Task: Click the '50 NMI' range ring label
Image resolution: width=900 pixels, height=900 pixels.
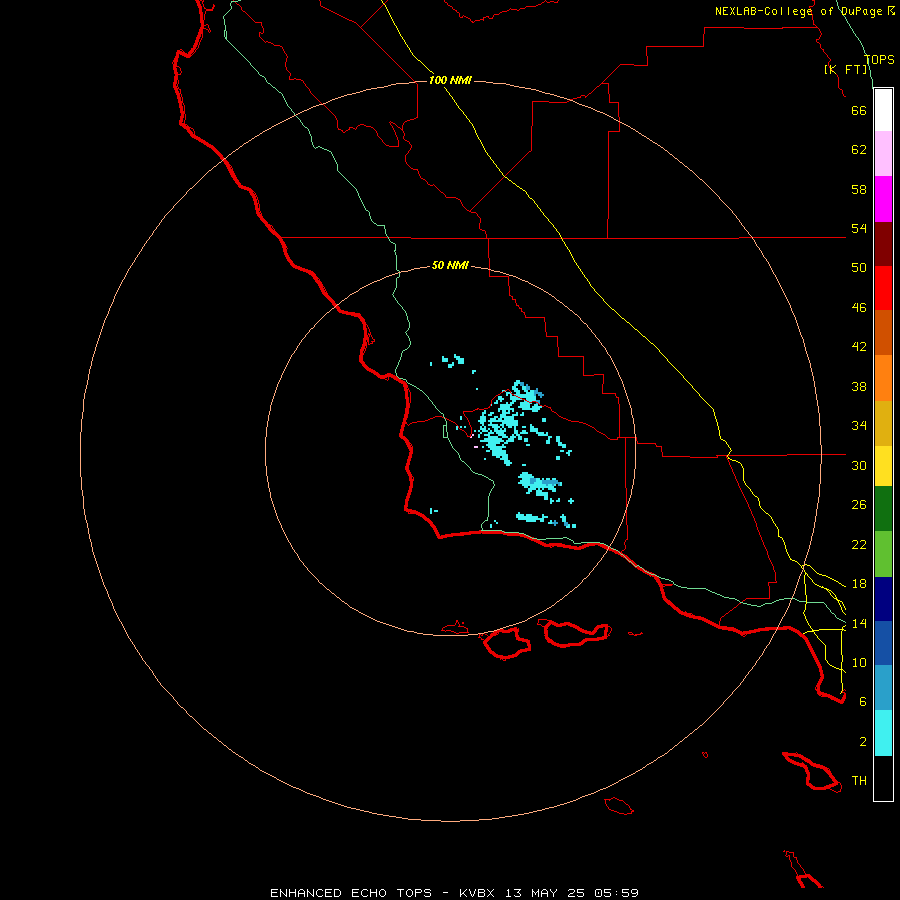Action: tap(450, 265)
